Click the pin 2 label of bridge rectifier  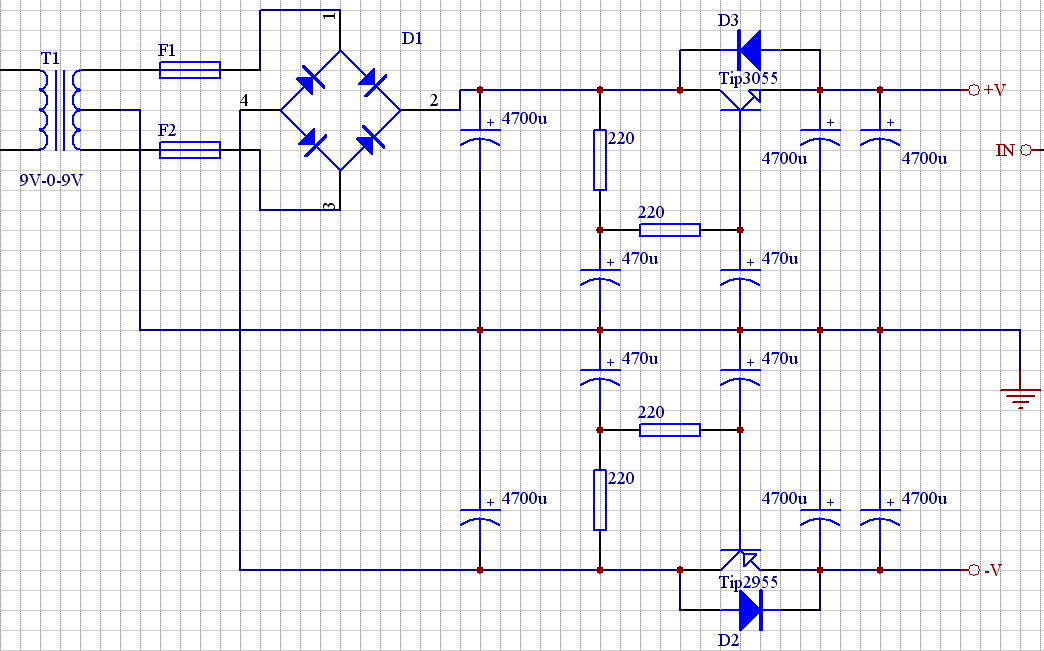point(433,99)
